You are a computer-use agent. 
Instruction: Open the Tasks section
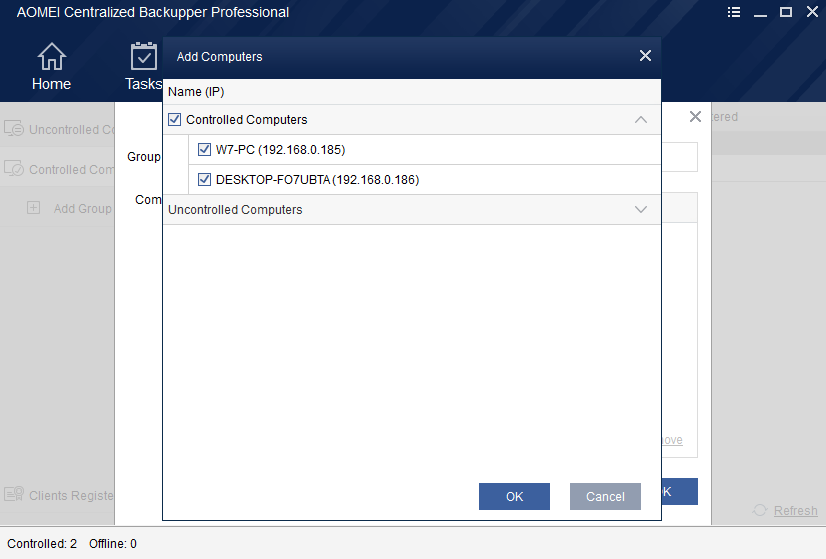(143, 66)
